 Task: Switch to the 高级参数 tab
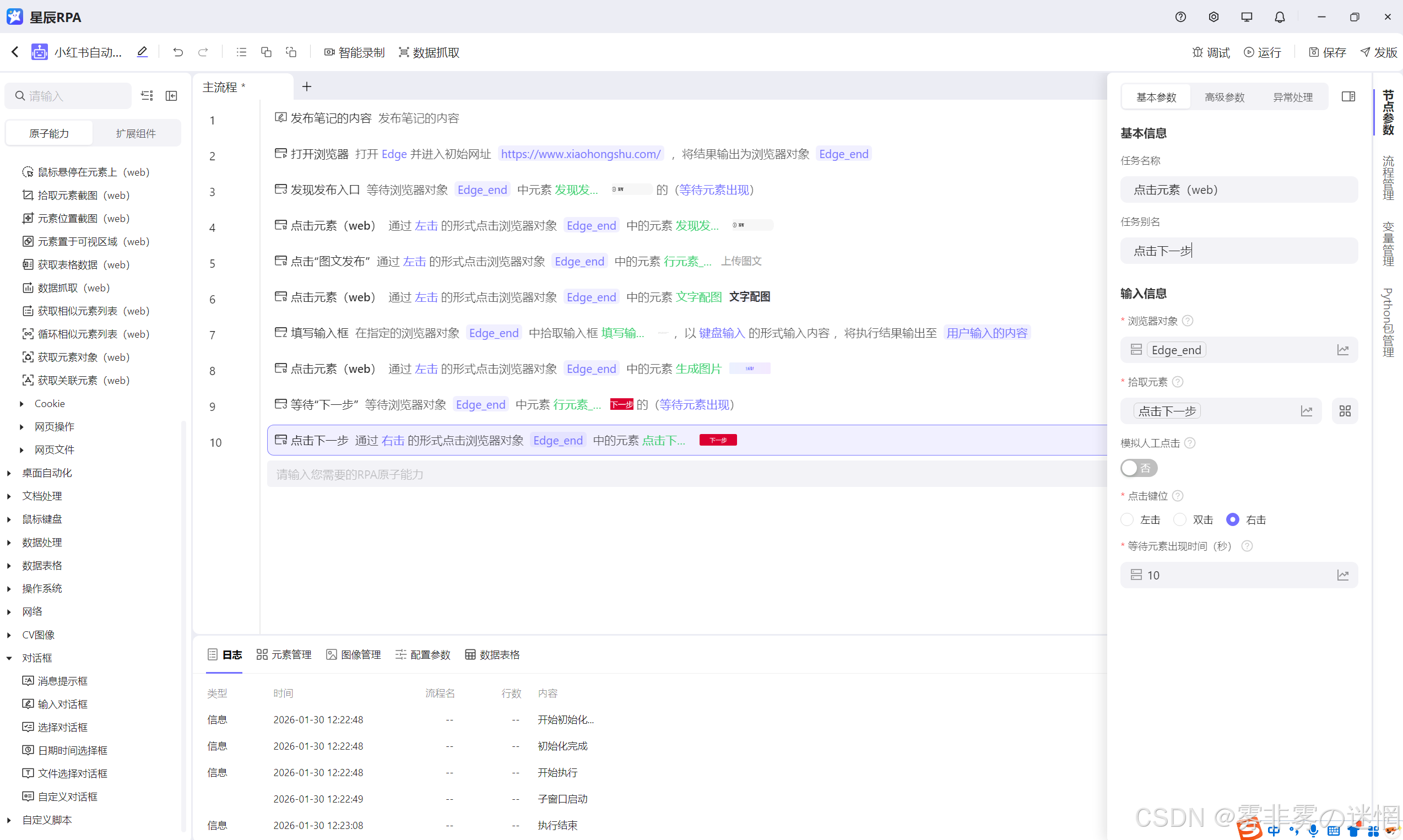coord(1224,97)
